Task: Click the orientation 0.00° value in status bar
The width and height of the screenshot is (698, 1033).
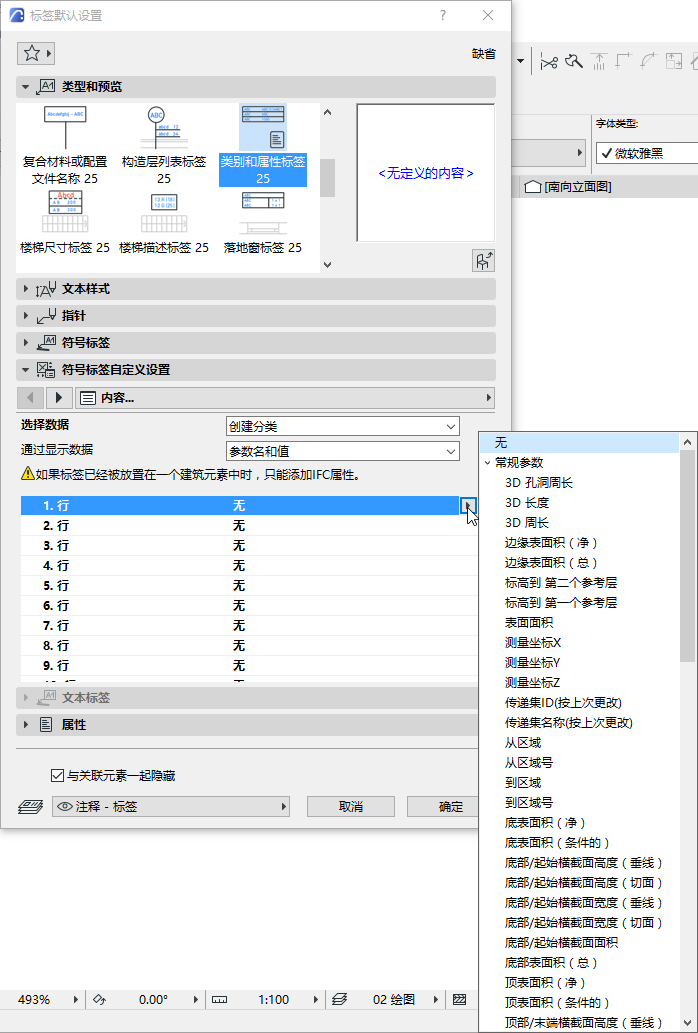Action: (153, 999)
